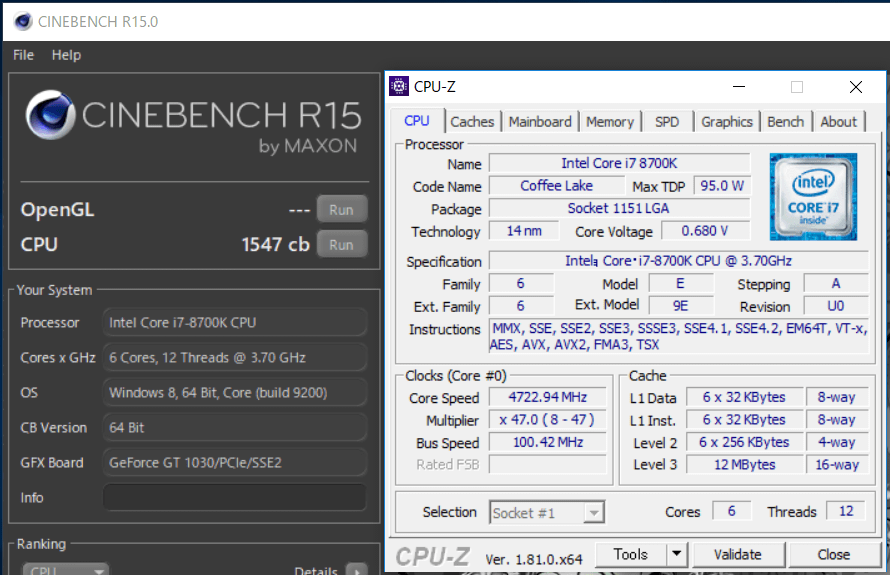Click the 95.0 W Max TDP value
Screen dimensions: 890x575
[721, 186]
